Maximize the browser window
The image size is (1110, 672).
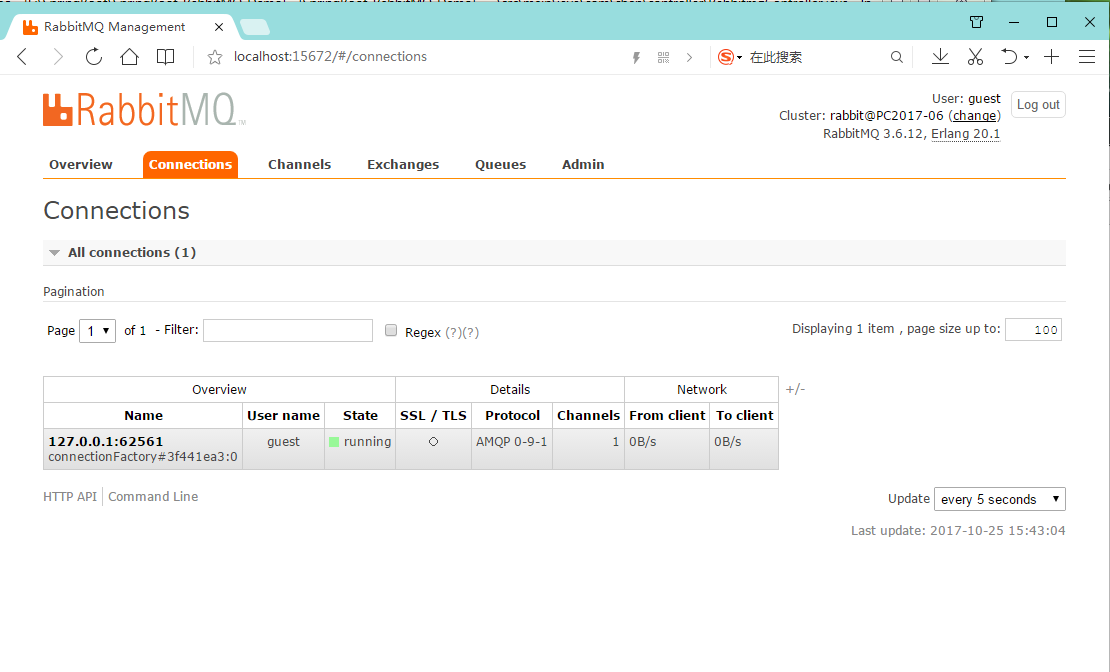click(1052, 23)
